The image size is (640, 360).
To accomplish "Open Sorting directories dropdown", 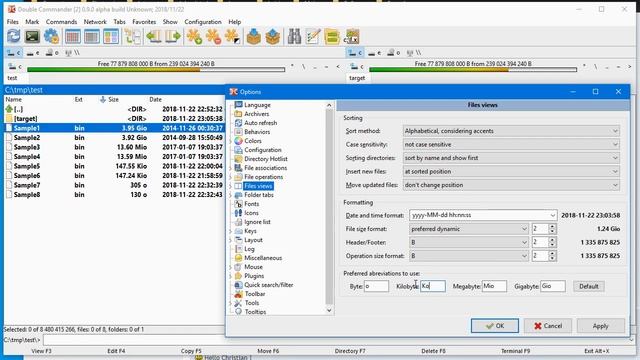I will click(x=511, y=158).
